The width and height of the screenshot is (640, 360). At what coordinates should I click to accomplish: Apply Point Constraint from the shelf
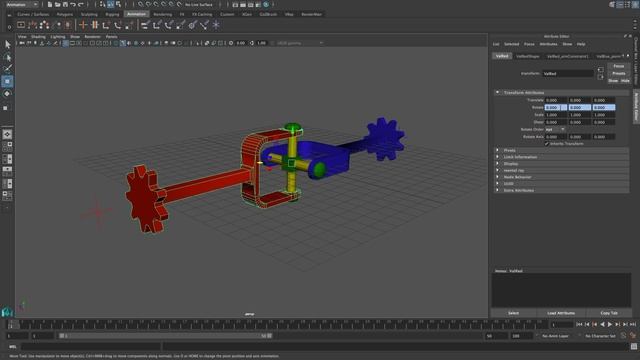(x=157, y=25)
